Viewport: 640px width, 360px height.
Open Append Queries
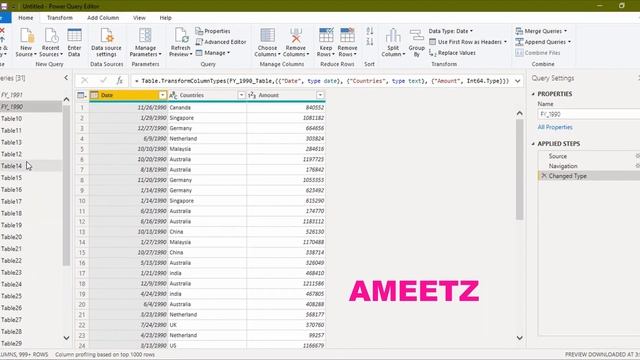pos(543,42)
